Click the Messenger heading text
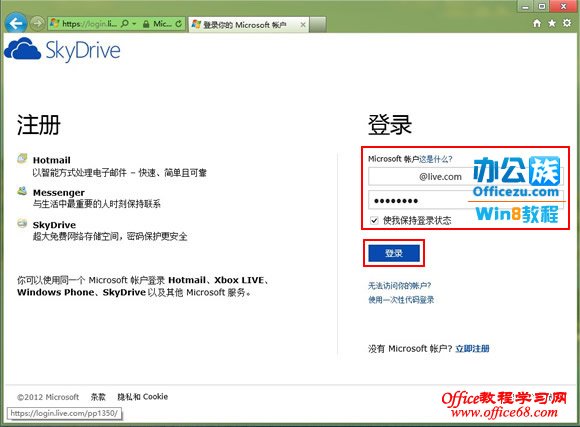Viewport: 580px width, 427px height. click(x=58, y=193)
